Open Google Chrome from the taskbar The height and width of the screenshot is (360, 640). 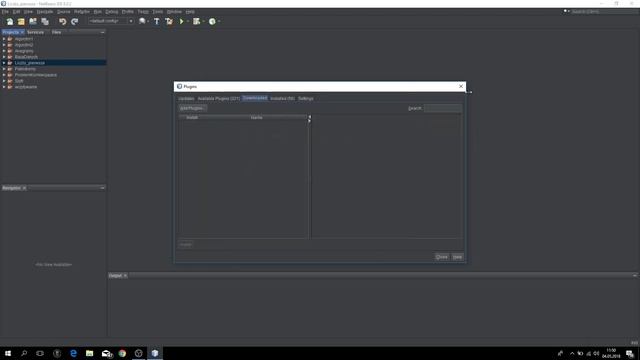coord(122,353)
